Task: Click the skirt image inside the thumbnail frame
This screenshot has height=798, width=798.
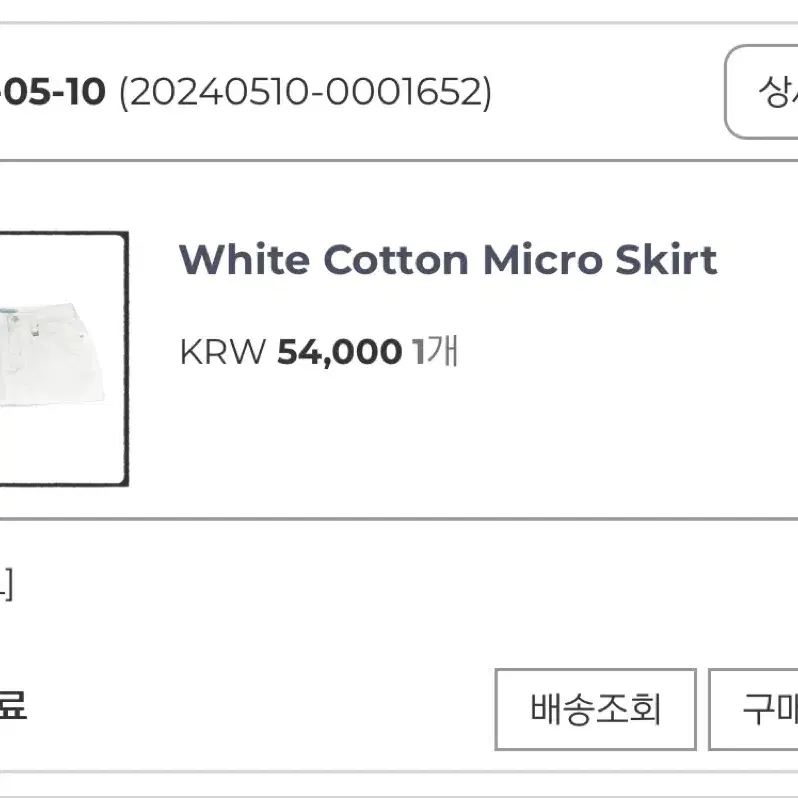Action: click(x=51, y=354)
